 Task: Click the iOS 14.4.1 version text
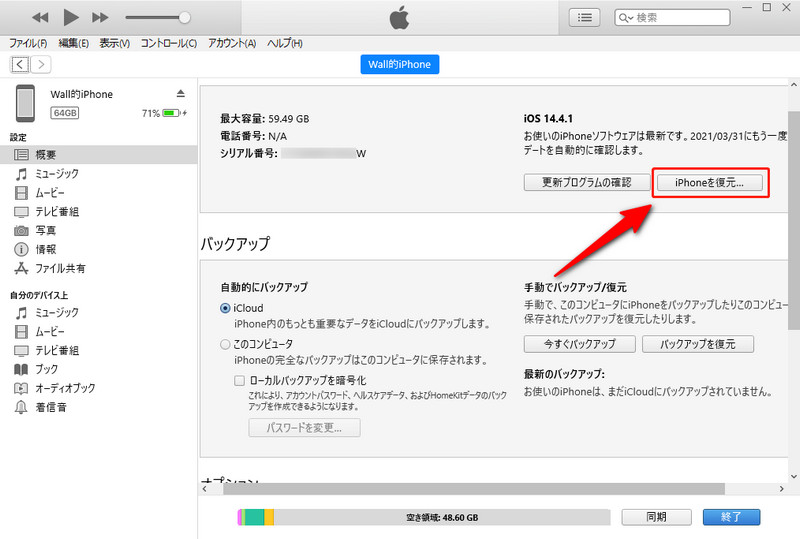pos(548,119)
